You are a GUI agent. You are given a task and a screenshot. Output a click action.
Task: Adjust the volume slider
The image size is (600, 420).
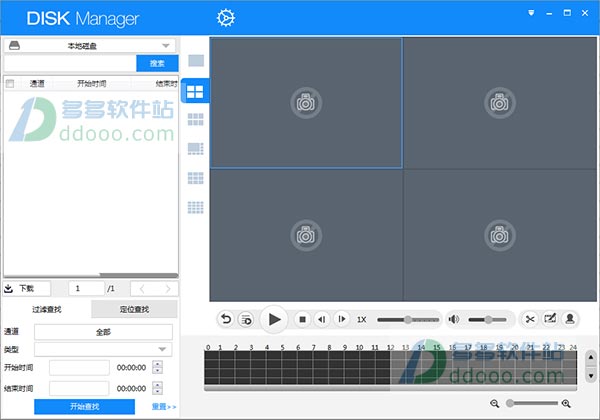[488, 319]
